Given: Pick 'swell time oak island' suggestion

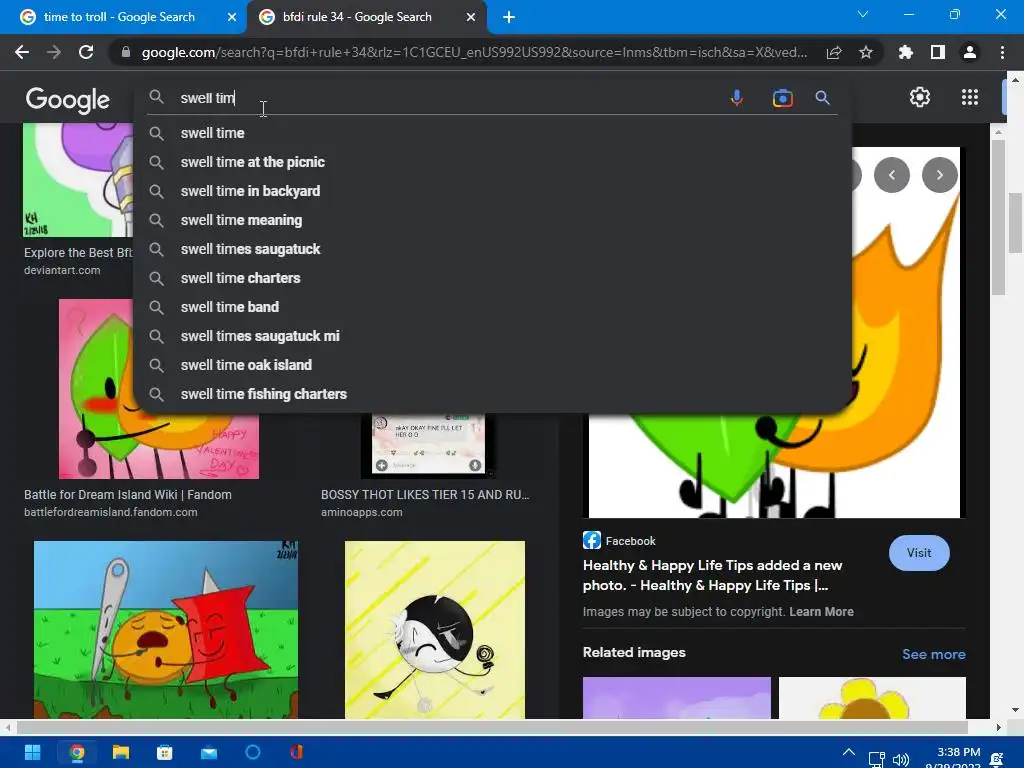Looking at the screenshot, I should click(x=492, y=365).
